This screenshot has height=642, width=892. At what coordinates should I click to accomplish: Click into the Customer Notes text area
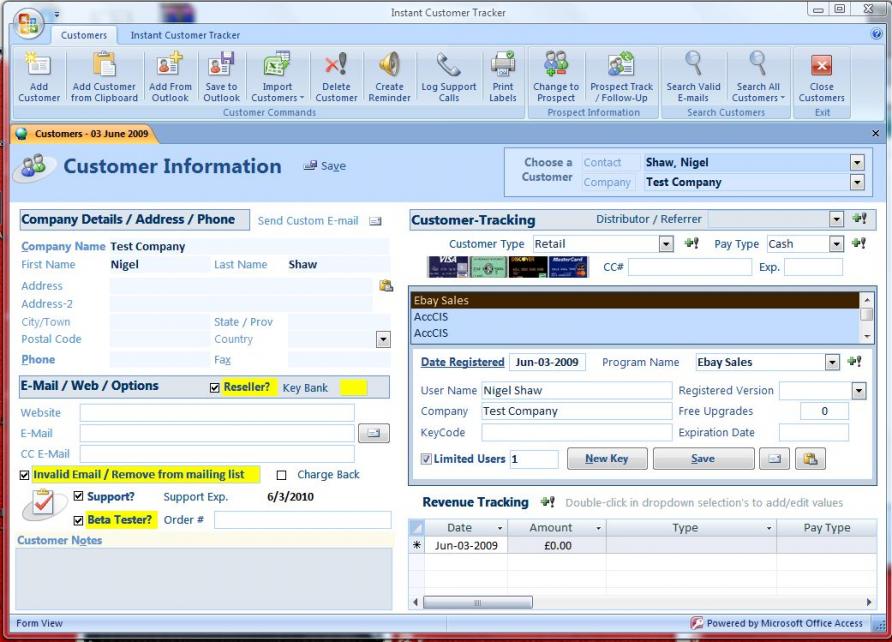(204, 579)
